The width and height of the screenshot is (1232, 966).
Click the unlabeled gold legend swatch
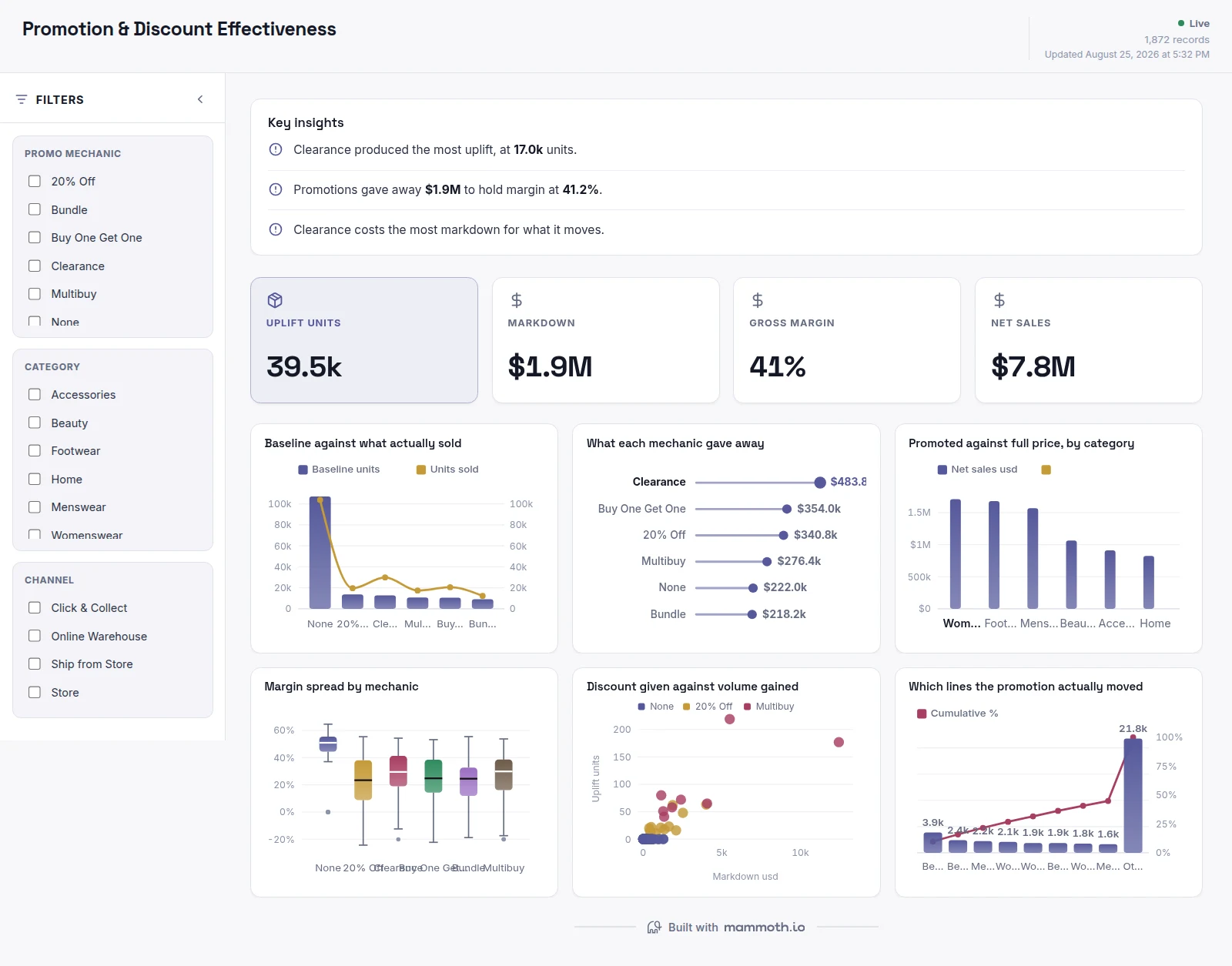click(1046, 470)
